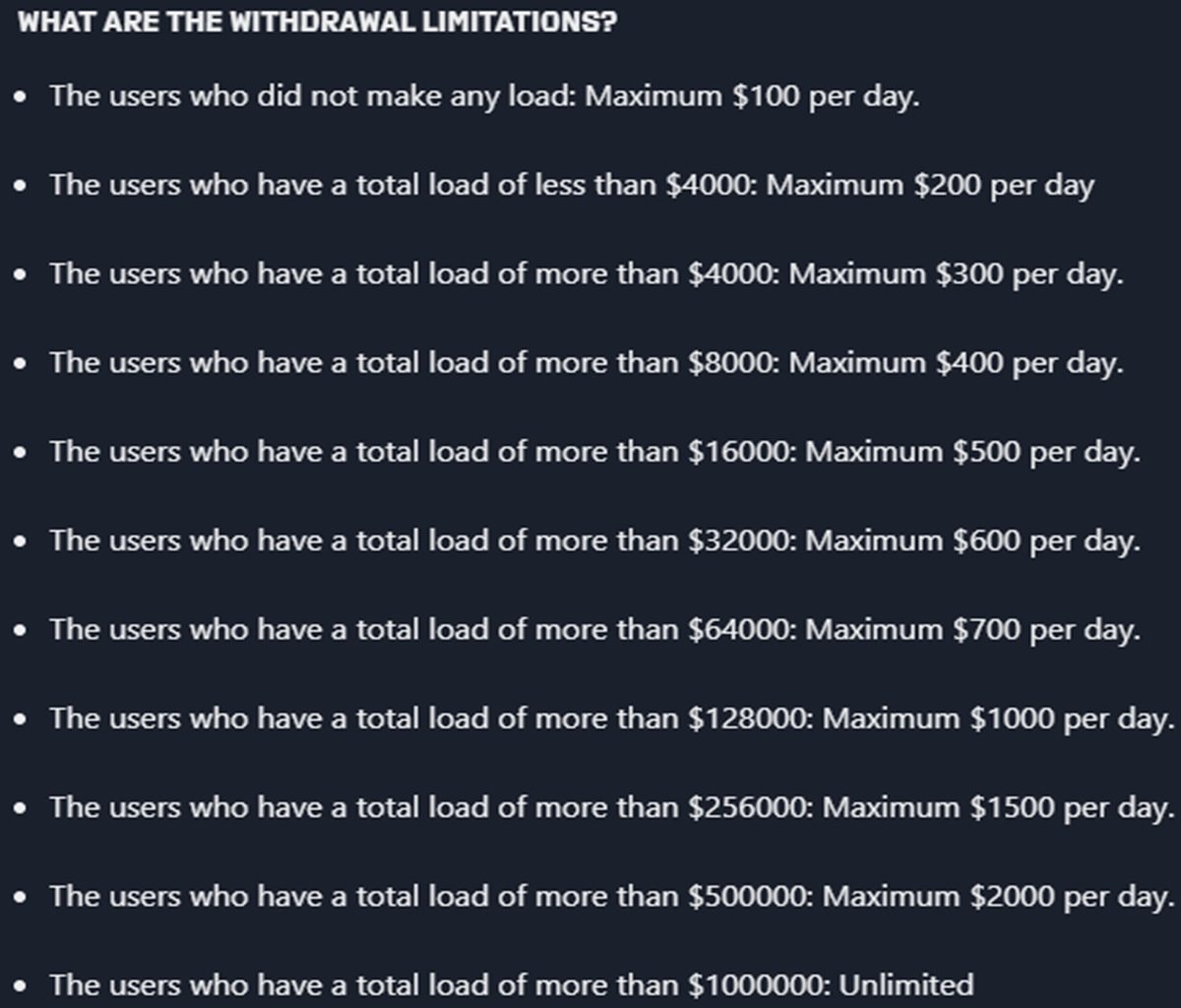Click the 'more than $4000' limit line

pyautogui.click(x=587, y=274)
